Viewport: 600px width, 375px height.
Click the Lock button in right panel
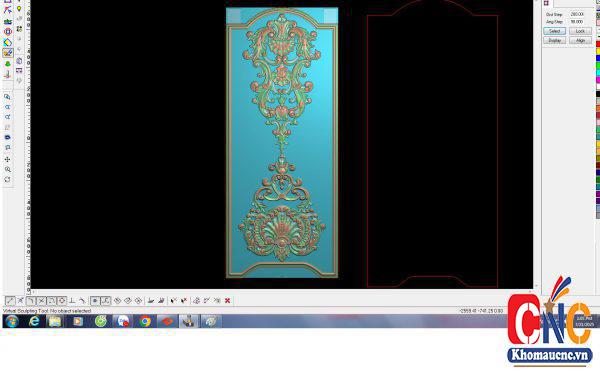[x=580, y=31]
